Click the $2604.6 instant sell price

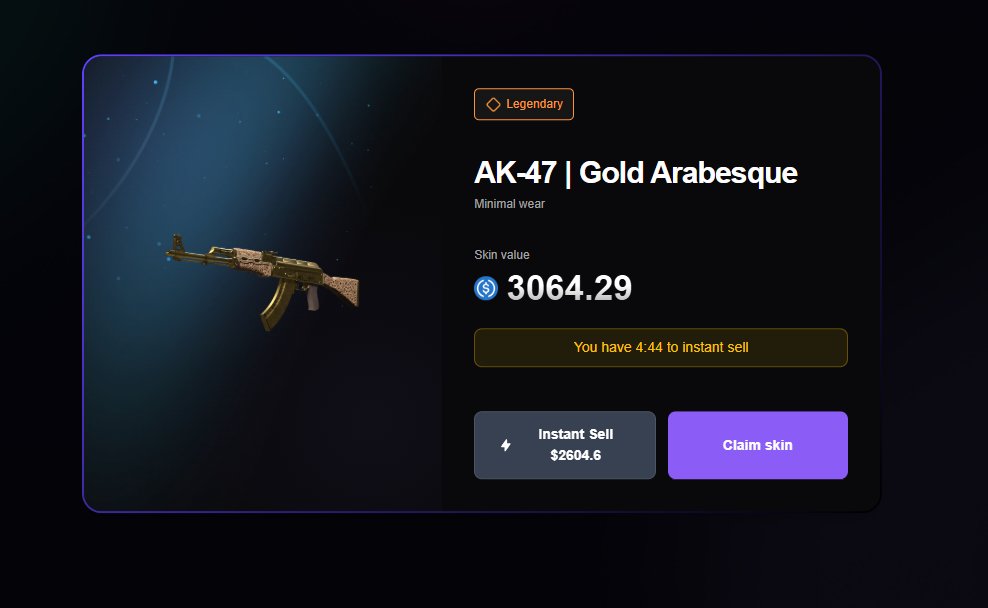pos(575,456)
